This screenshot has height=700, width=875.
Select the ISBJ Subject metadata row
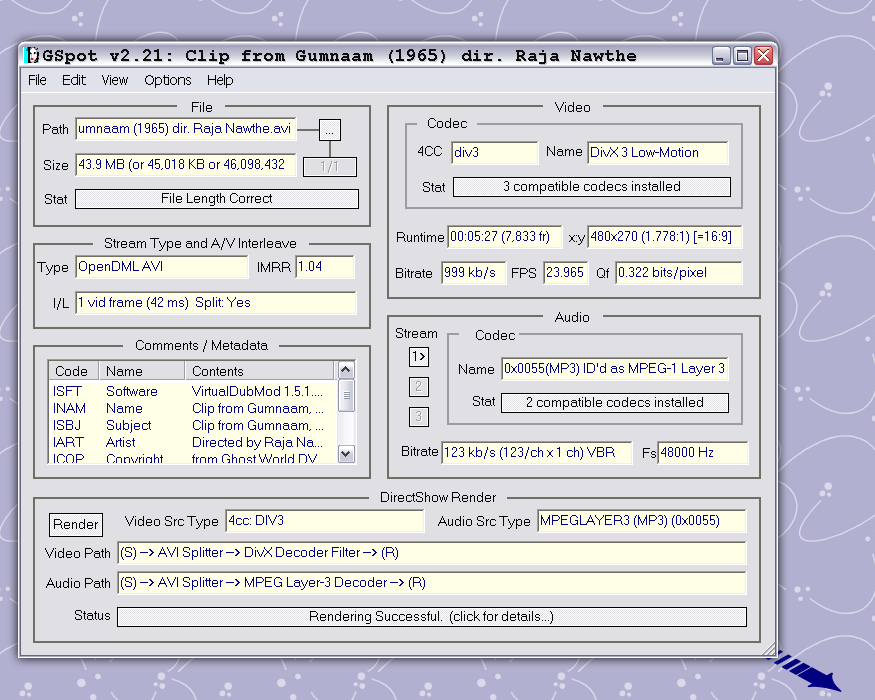(193, 425)
